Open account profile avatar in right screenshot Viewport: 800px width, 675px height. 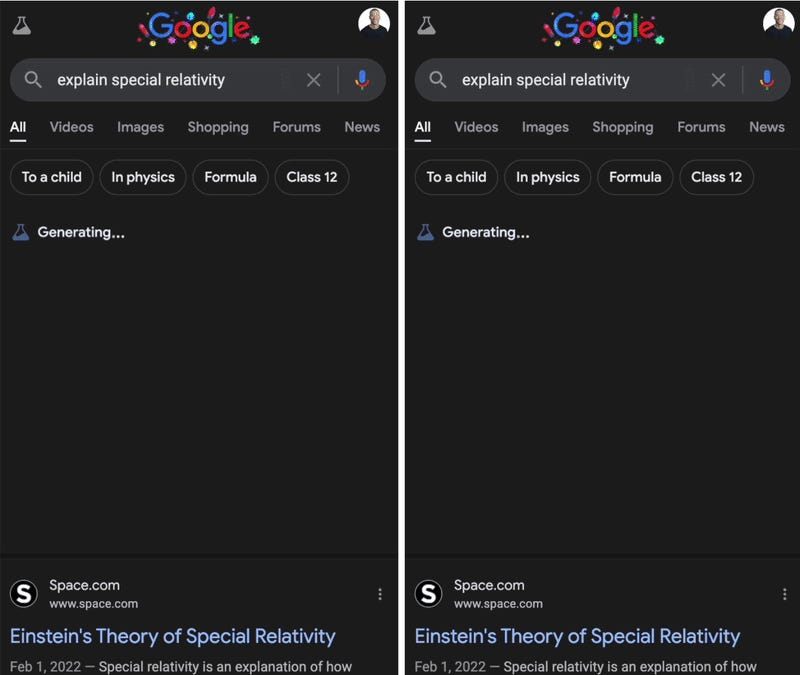point(779,23)
